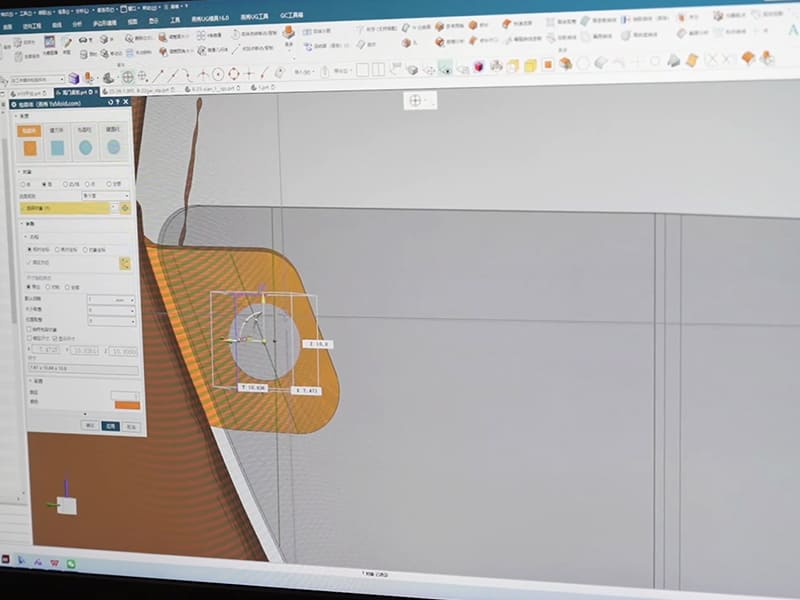This screenshot has width=800, height=600.
Task: Click the quadrant snap point icon (red dotted circle)
Action: pyautogui.click(x=234, y=74)
